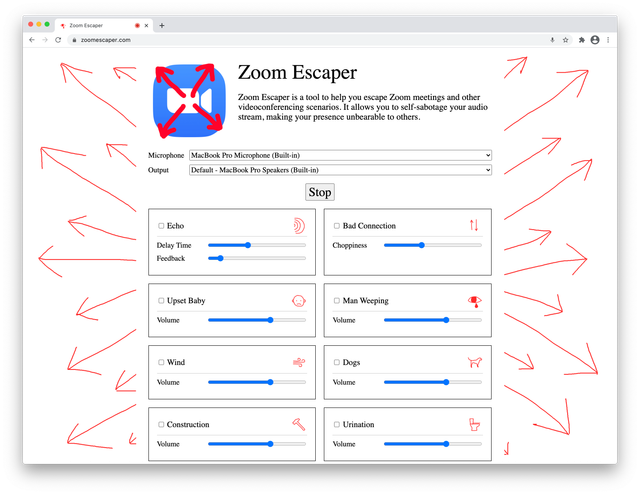Click the Wind Volume slider
The width and height of the screenshot is (640, 494).
coord(257,382)
